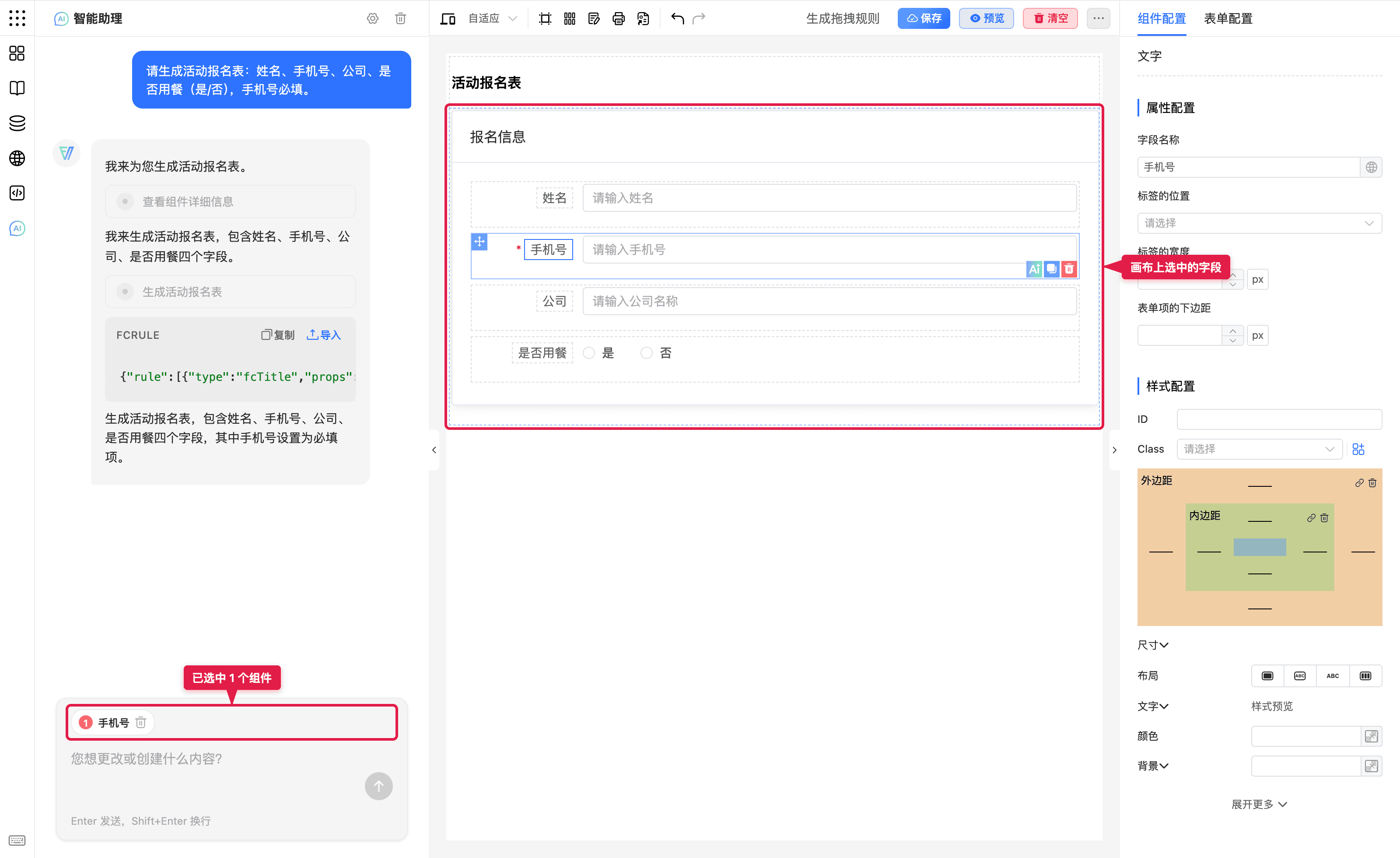Clear 内边距 padding values with trash icon
Viewport: 1400px width, 858px height.
pos(1324,517)
